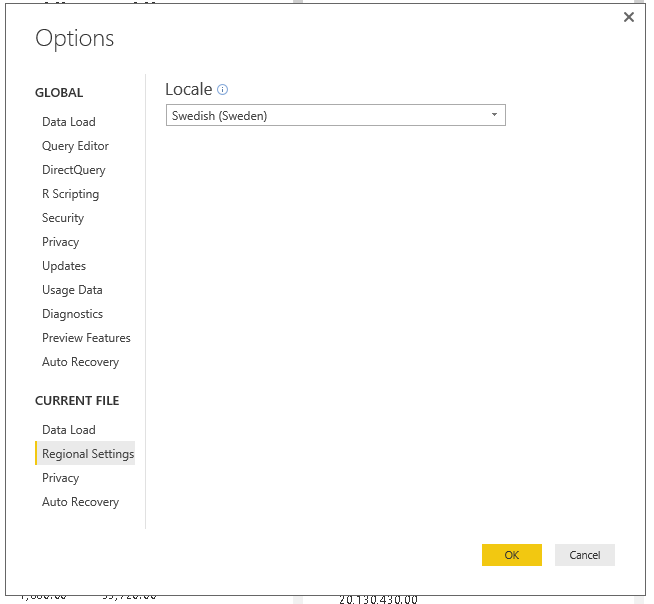Select Regional Settings in Current File

pos(86,453)
